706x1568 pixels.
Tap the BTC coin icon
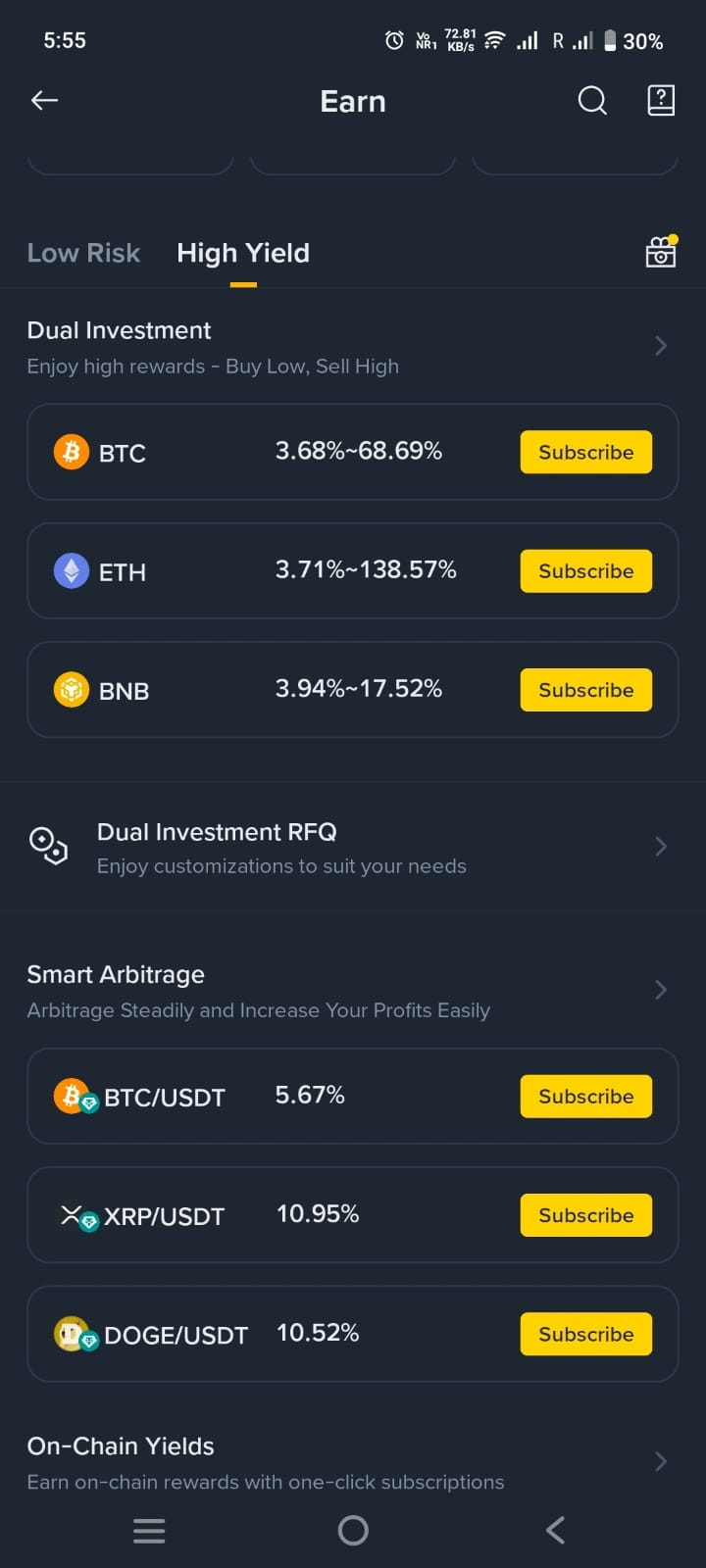pos(71,452)
